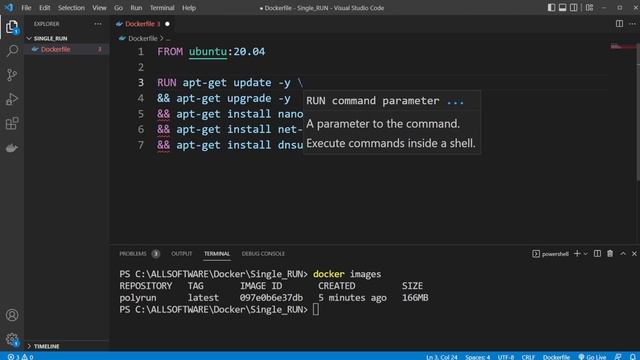Toggle the primary side bar layout icon

551,7
